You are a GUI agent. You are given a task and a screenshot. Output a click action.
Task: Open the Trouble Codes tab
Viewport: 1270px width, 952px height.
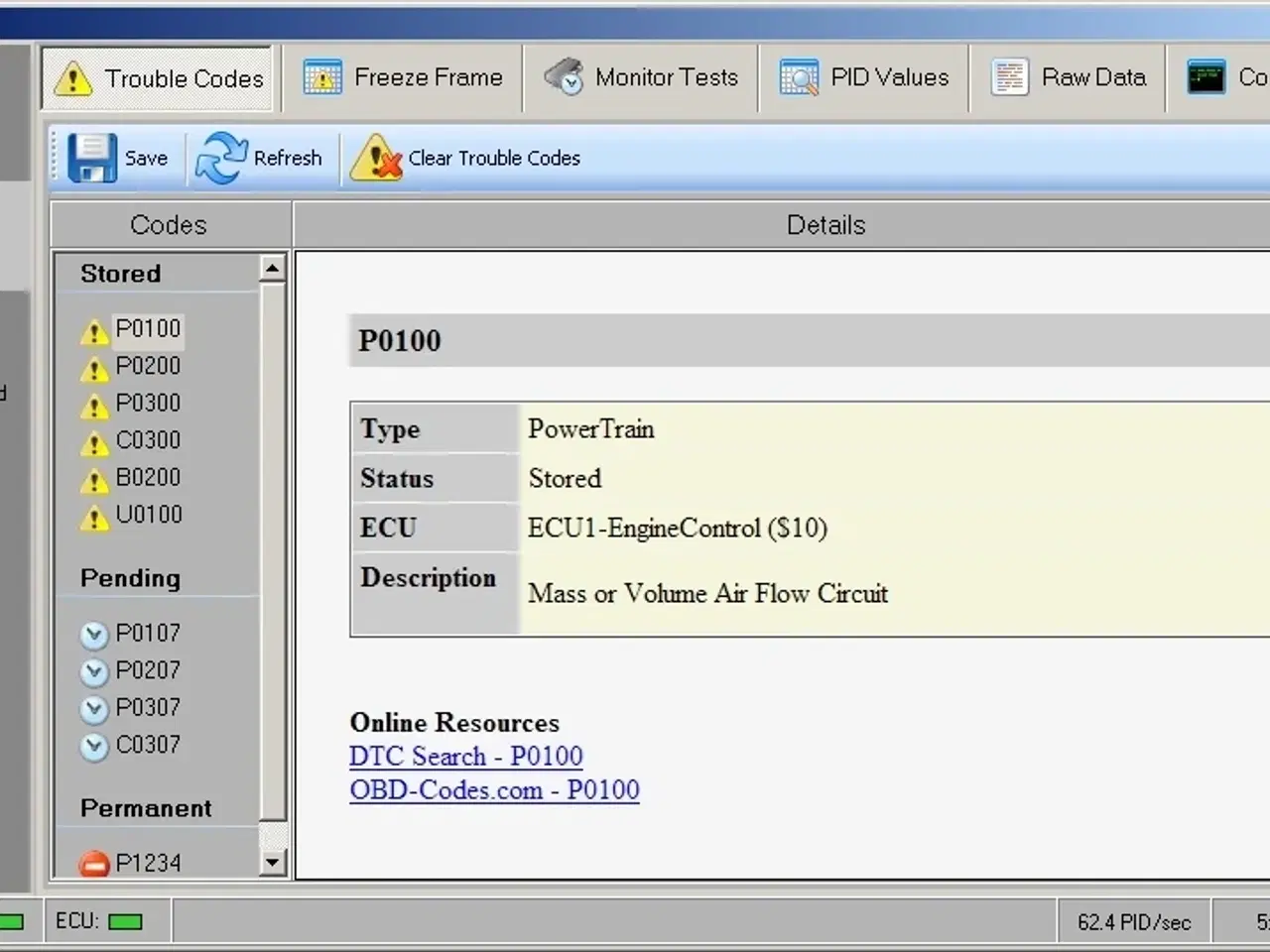click(158, 78)
